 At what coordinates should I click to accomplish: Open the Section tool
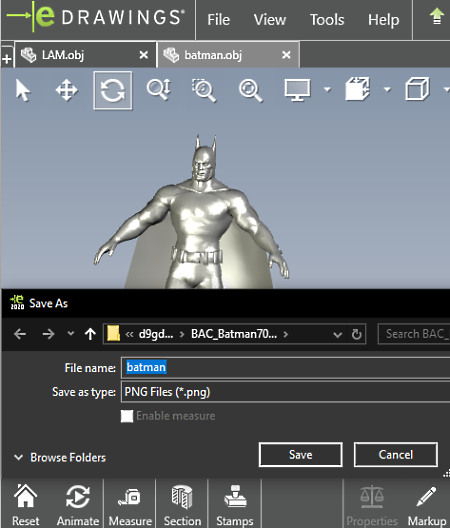click(182, 504)
